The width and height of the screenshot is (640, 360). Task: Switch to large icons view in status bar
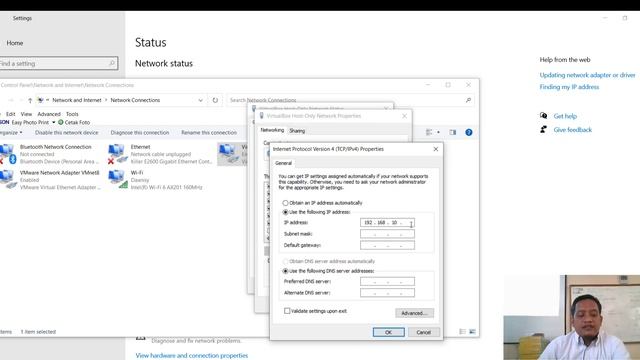pyautogui.click(x=472, y=331)
